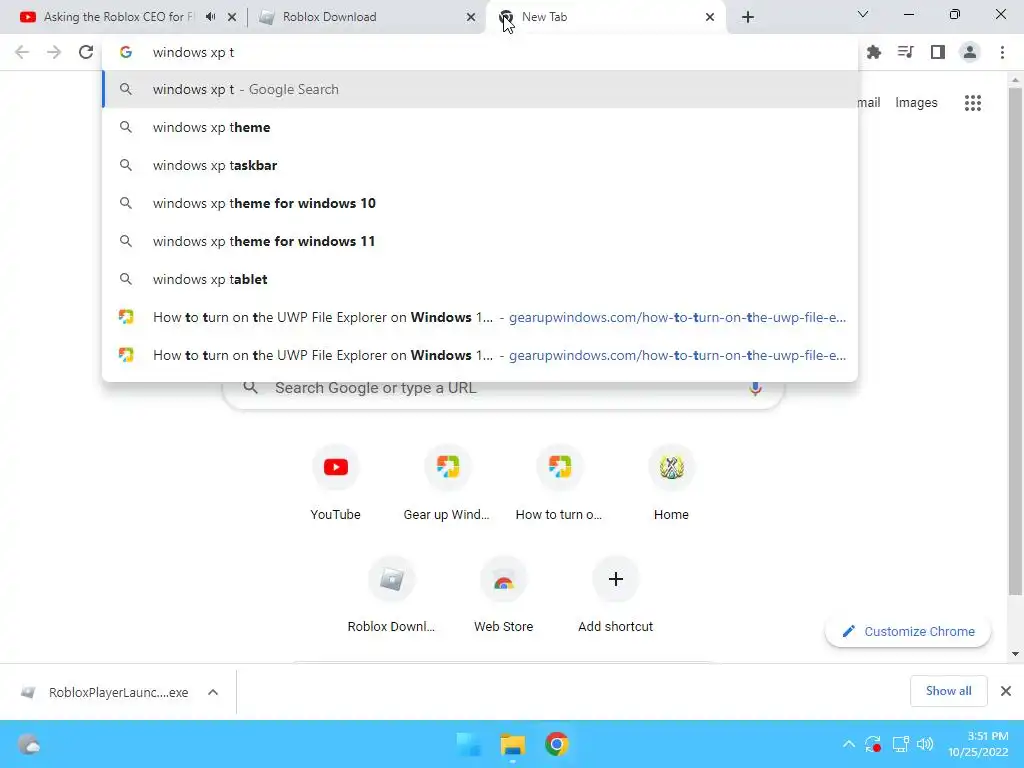
Task: Click the Chrome taskbar icon
Action: (556, 744)
